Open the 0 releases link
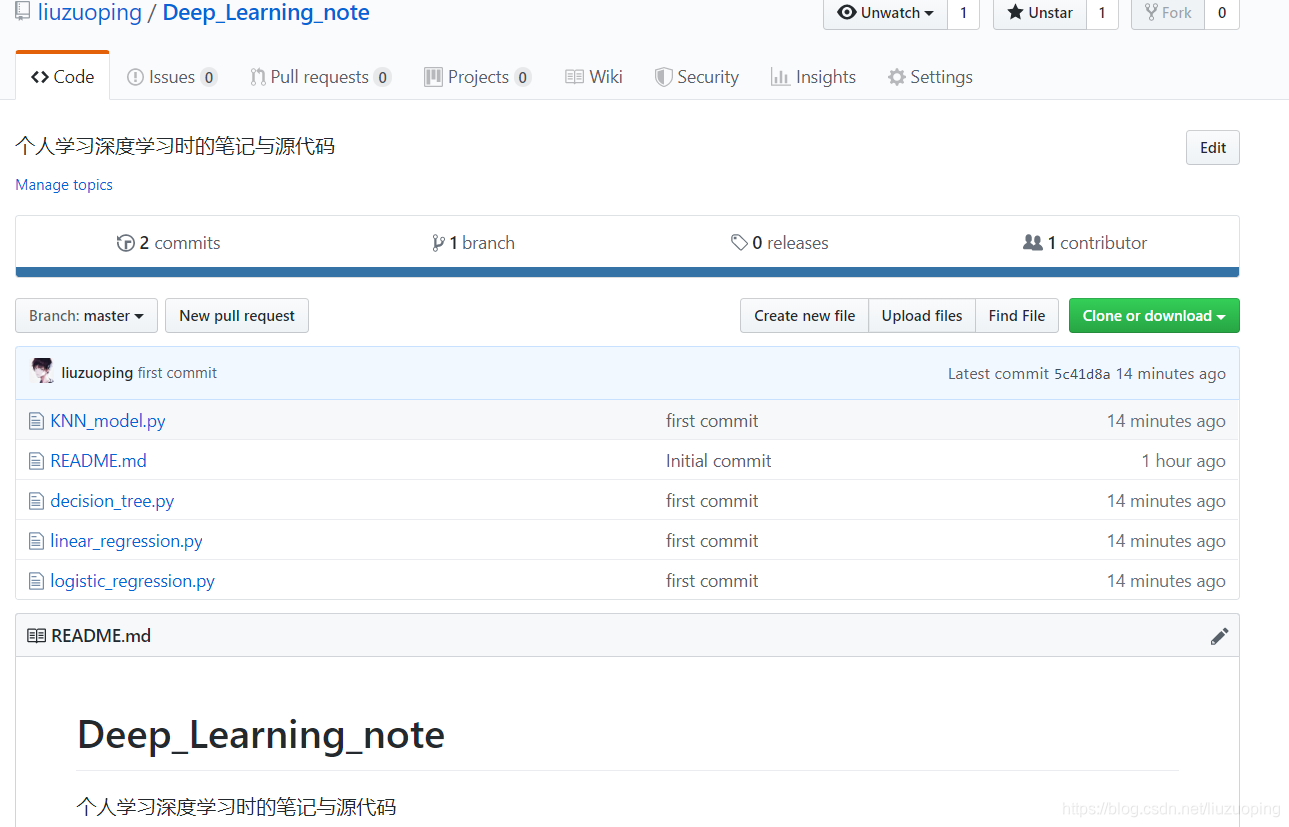The height and width of the screenshot is (827, 1289). [780, 243]
